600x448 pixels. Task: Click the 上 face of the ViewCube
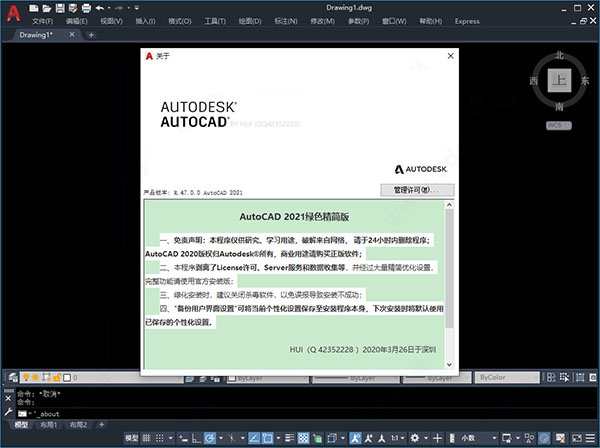(x=559, y=80)
